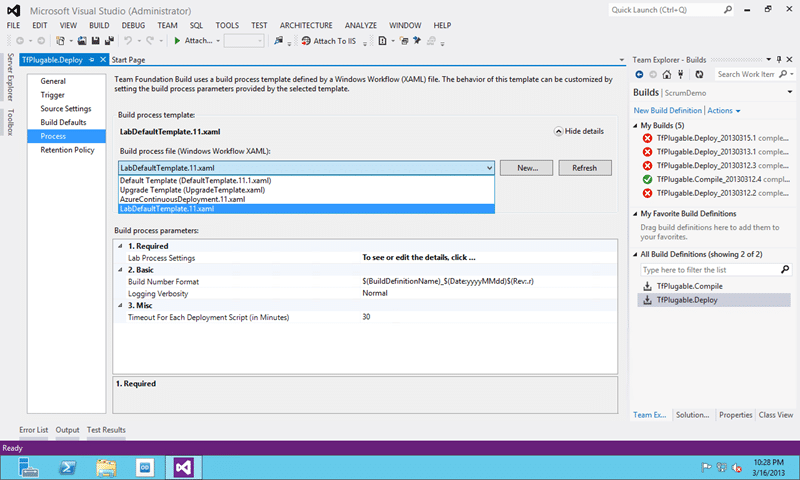Screen dimensions: 800x480
Task: Click the New Project toolbar icon
Action: point(60,41)
